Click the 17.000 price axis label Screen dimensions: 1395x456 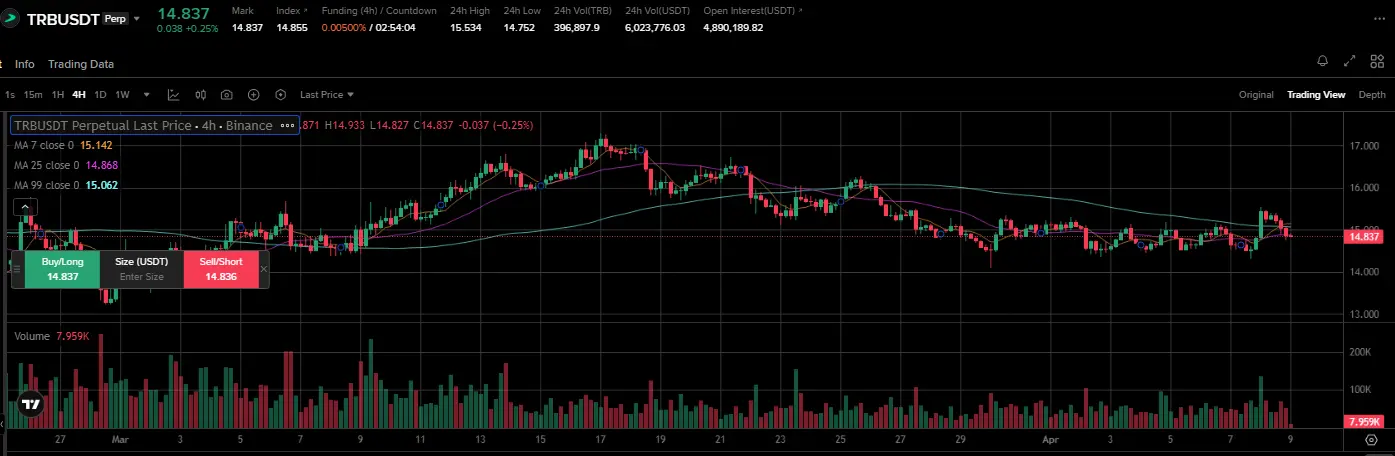1364,146
